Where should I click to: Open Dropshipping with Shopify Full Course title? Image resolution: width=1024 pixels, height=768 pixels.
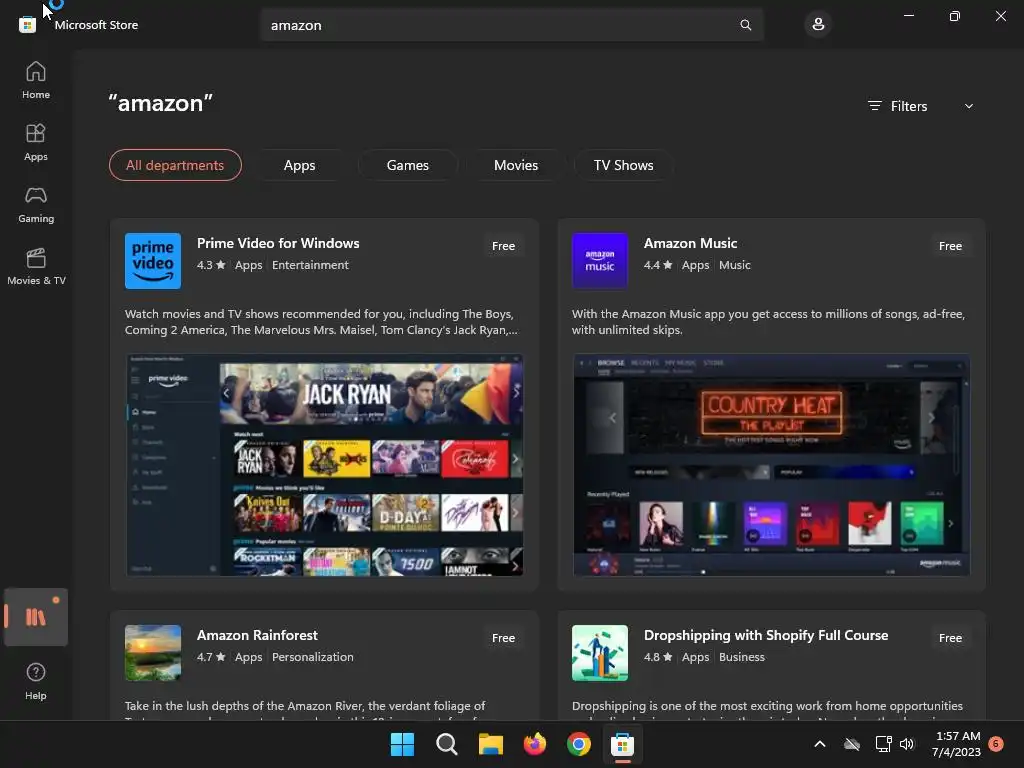(x=766, y=635)
